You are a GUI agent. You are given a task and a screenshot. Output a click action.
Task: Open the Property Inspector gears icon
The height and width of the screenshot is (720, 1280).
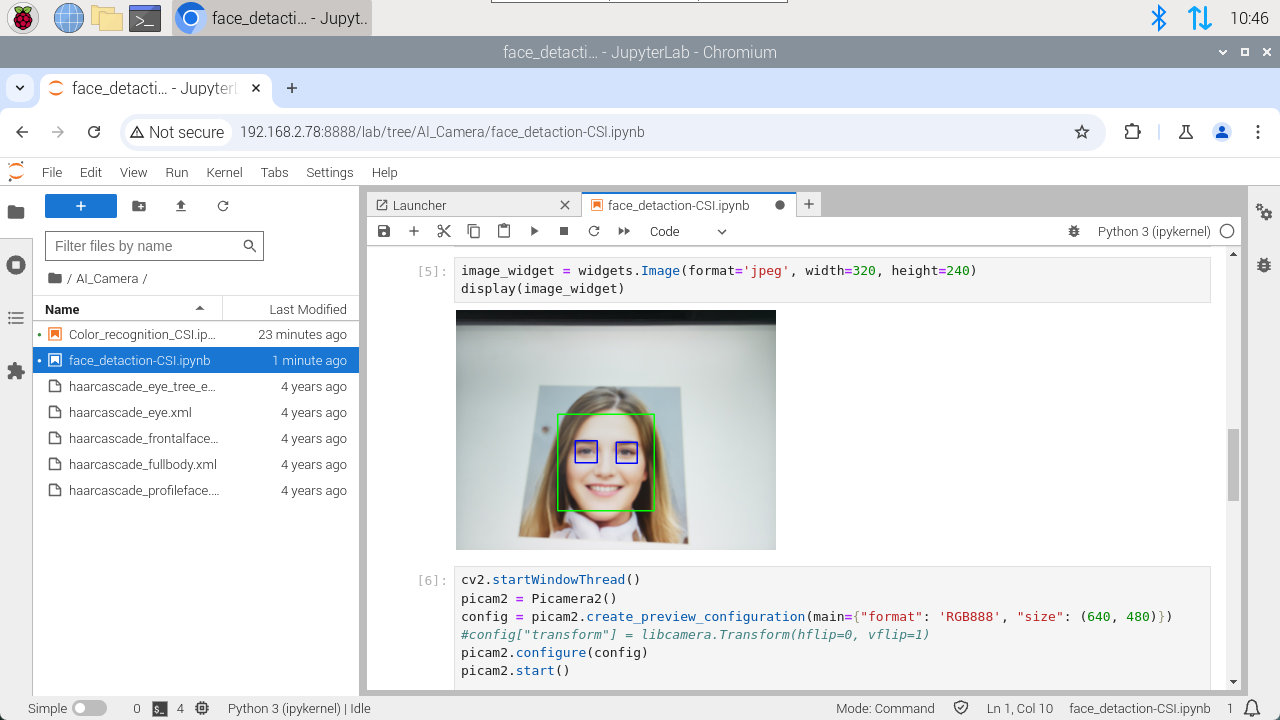(x=1264, y=212)
